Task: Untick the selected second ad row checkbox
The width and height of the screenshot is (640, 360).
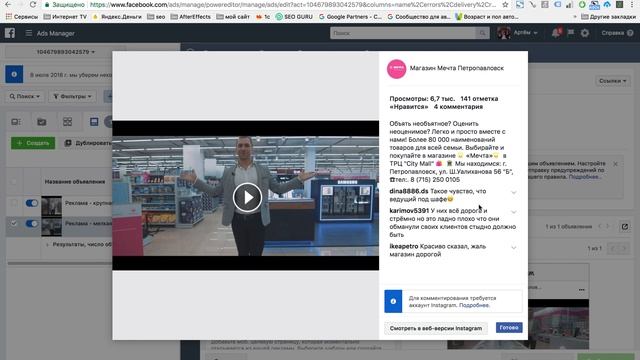Action: pyautogui.click(x=13, y=223)
